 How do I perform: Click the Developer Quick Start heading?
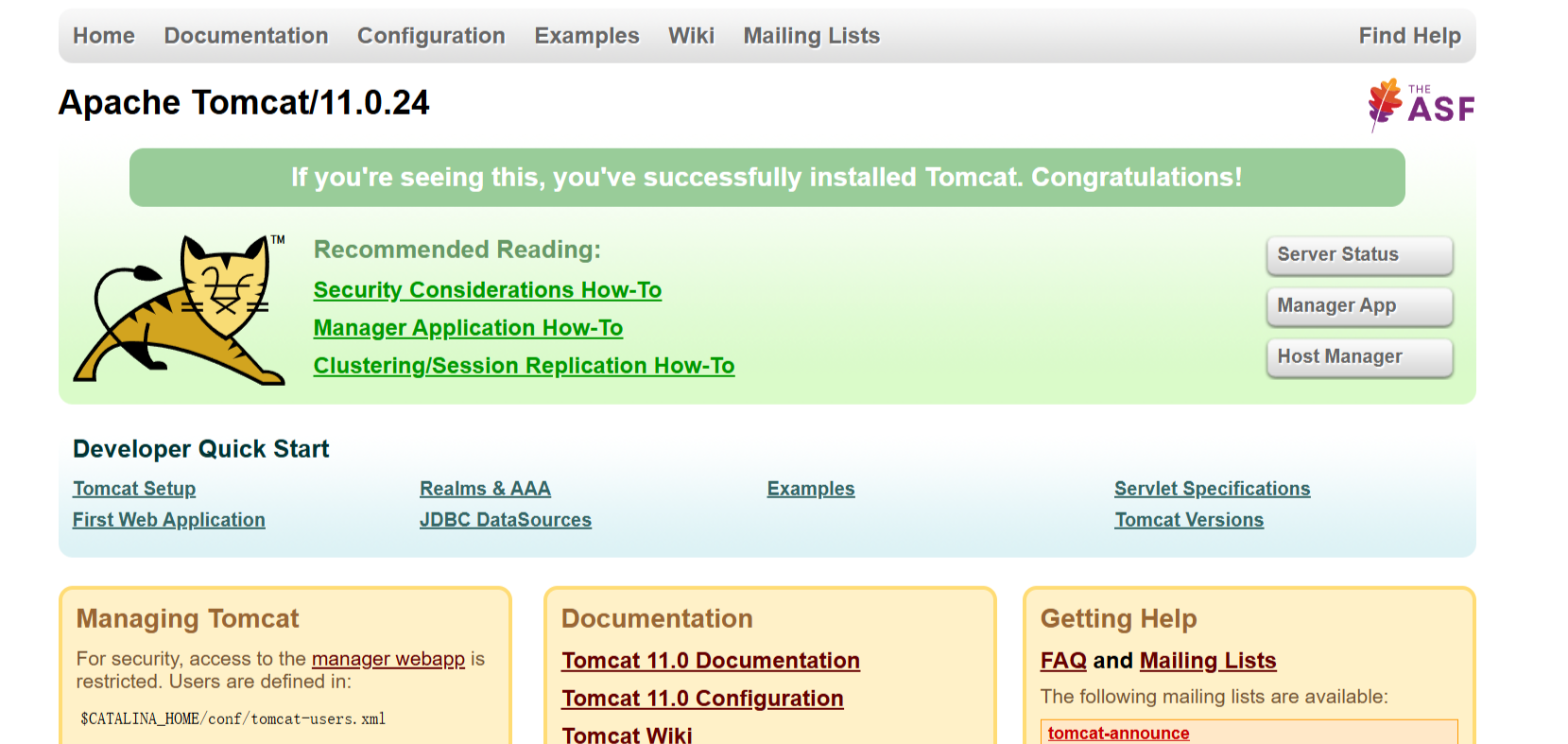[x=201, y=449]
